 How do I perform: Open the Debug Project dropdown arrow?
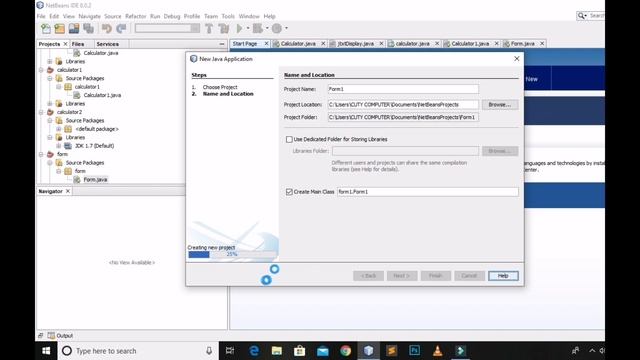click(267, 29)
